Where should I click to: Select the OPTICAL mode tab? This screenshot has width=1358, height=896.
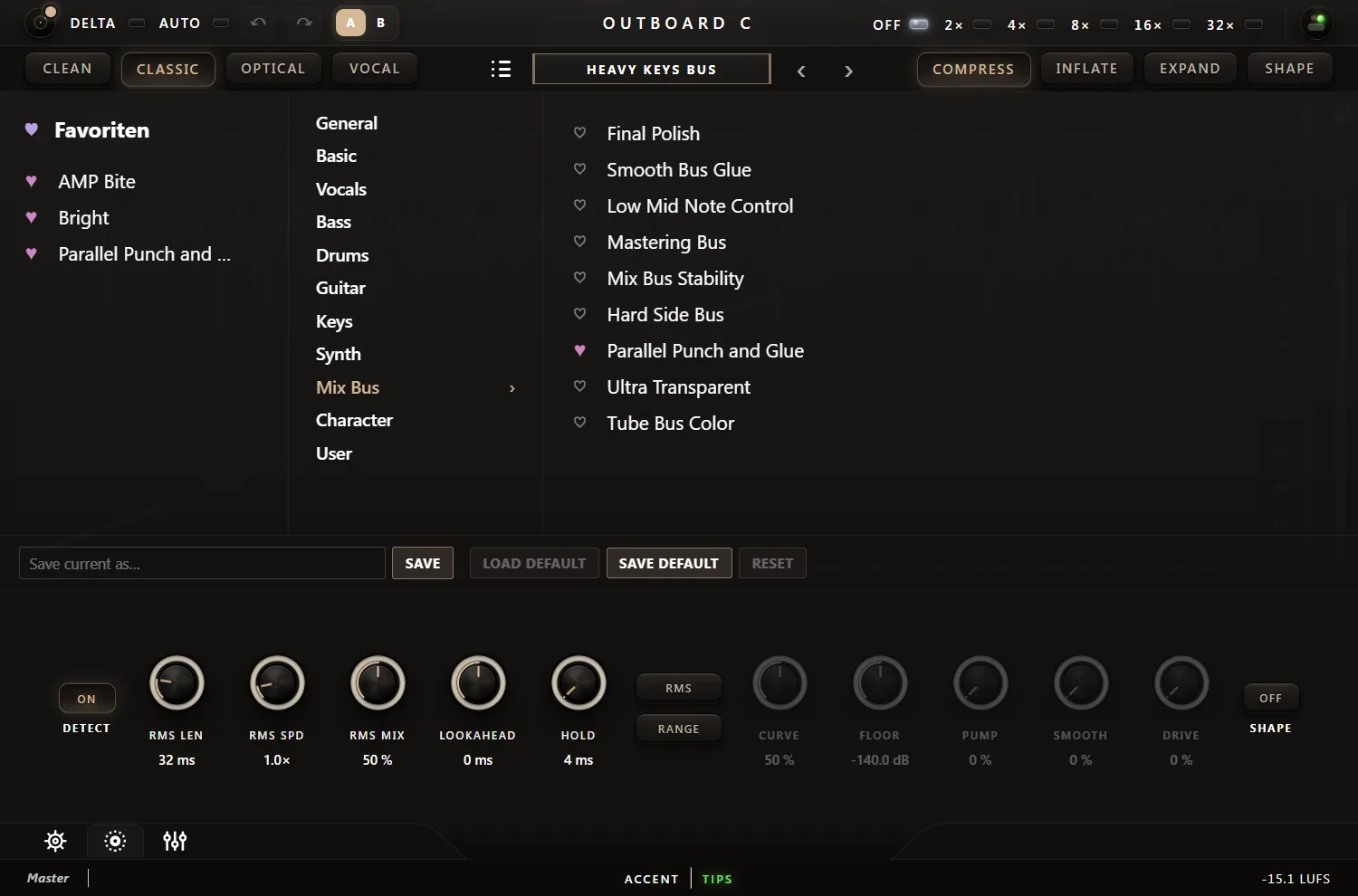coord(273,69)
